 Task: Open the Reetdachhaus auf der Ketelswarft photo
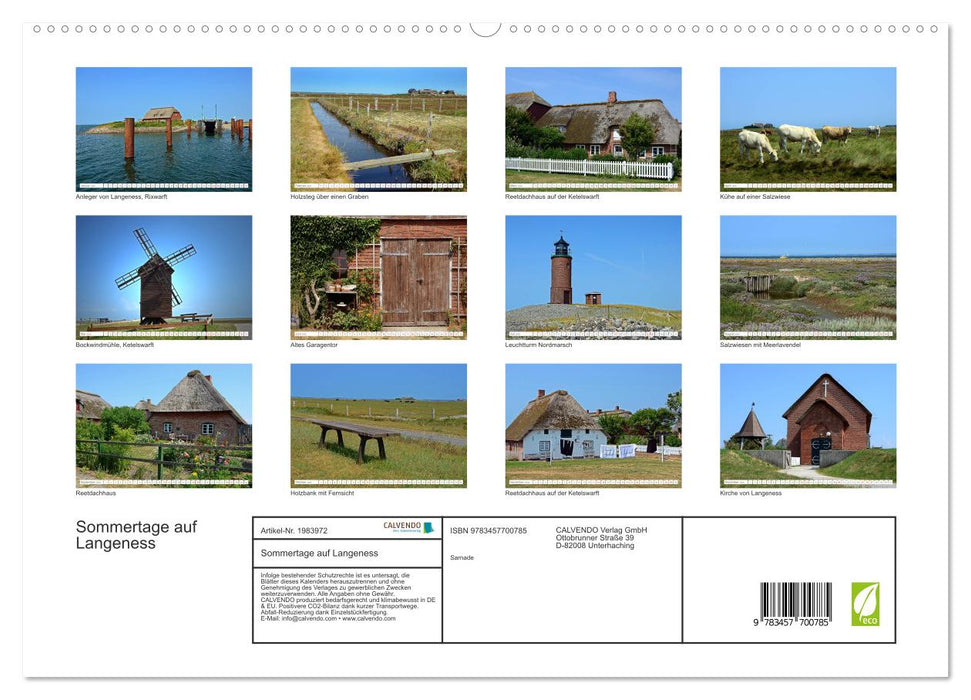(593, 128)
